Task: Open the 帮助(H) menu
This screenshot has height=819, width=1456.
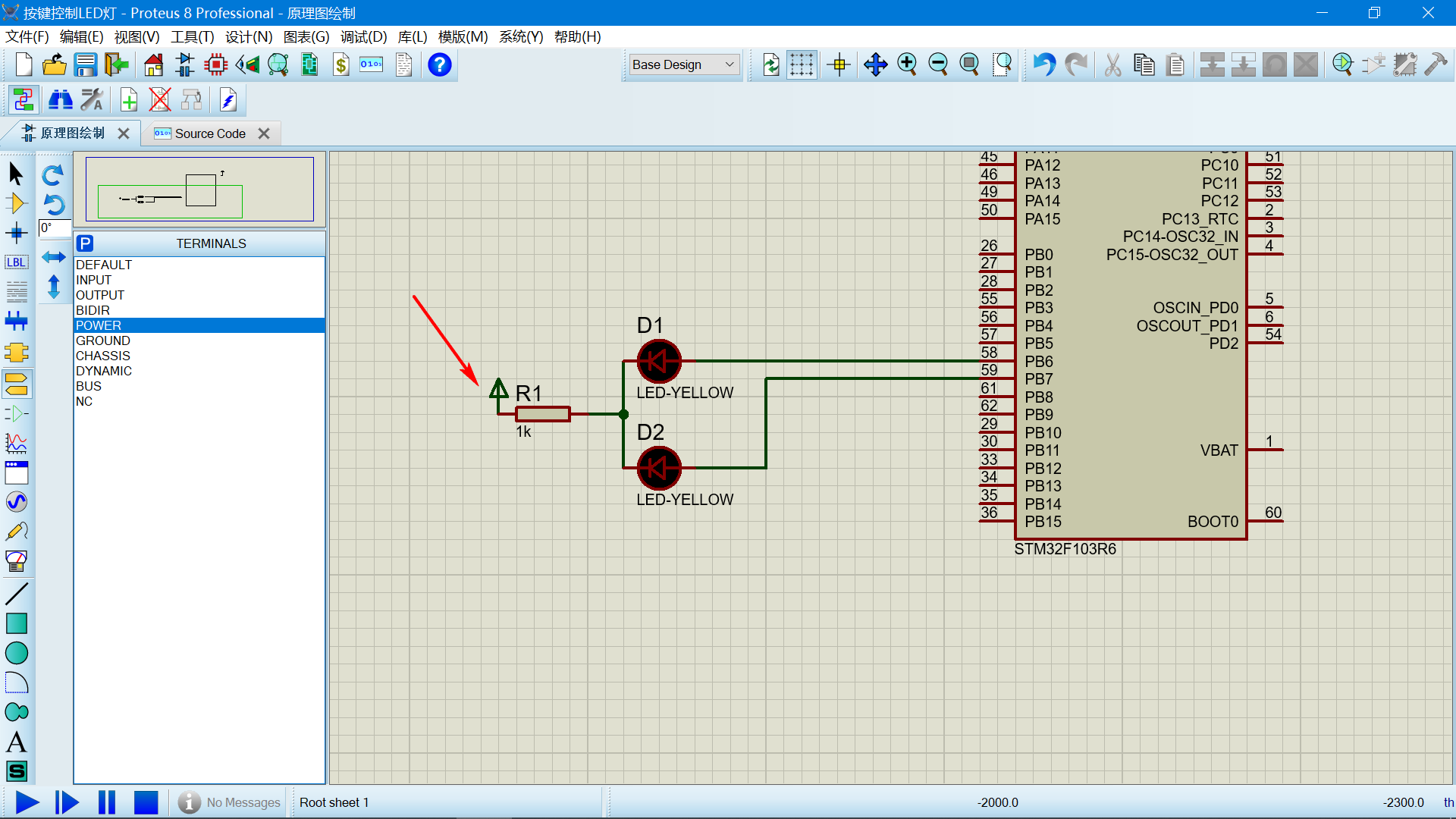Action: click(x=577, y=36)
